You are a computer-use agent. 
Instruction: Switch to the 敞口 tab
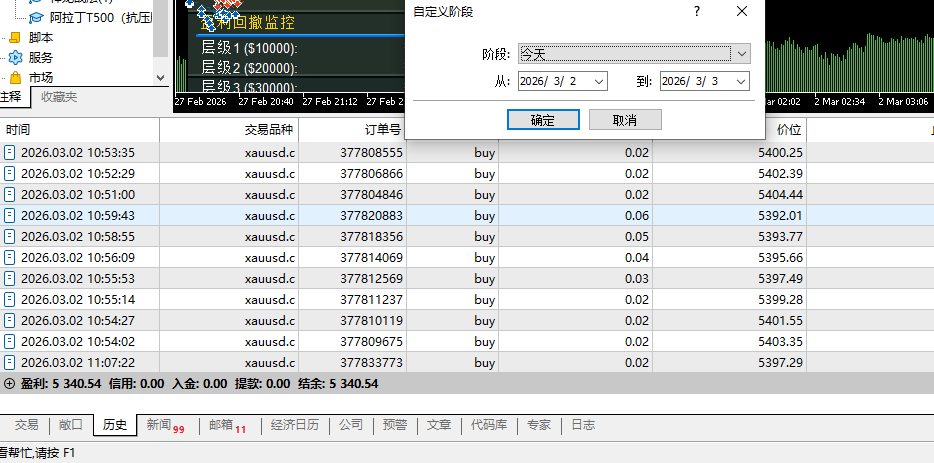[x=71, y=425]
